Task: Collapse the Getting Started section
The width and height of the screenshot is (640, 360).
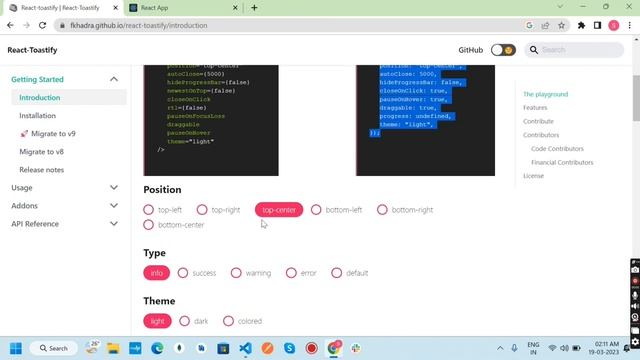Action: (x=114, y=79)
